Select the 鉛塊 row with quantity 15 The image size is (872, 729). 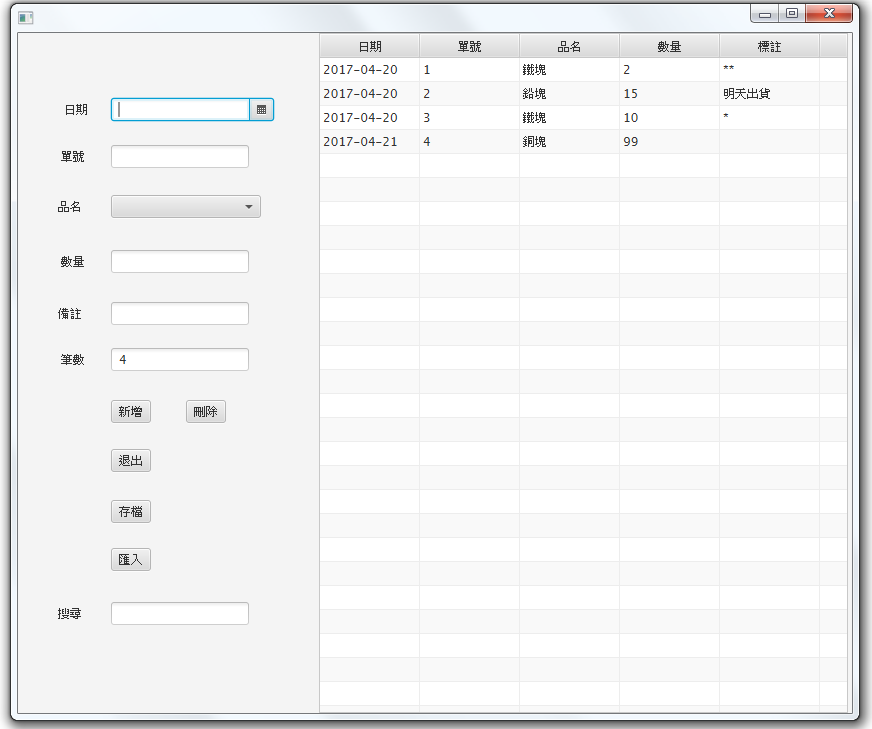point(500,93)
